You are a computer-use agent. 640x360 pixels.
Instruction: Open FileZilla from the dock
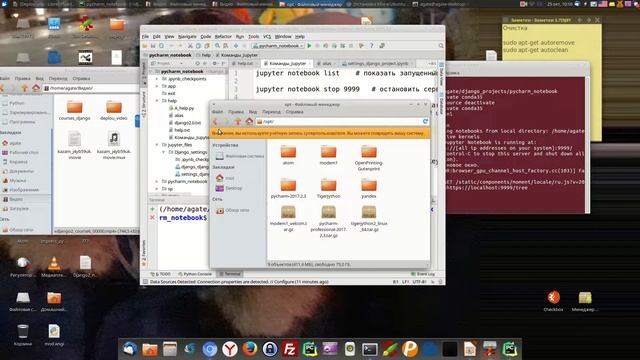(290, 349)
